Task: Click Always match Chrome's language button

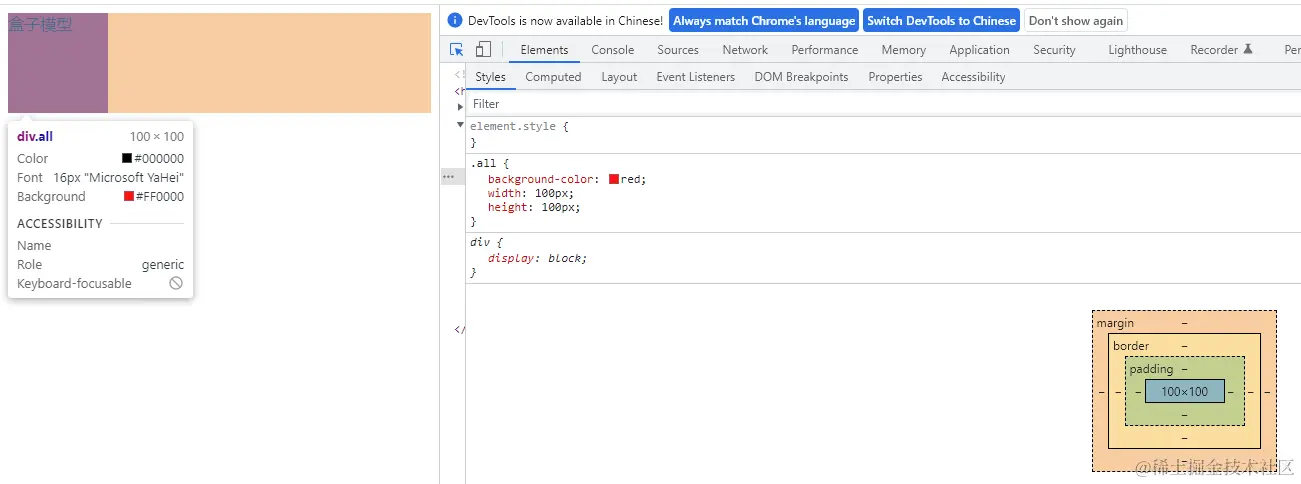Action: click(x=764, y=20)
